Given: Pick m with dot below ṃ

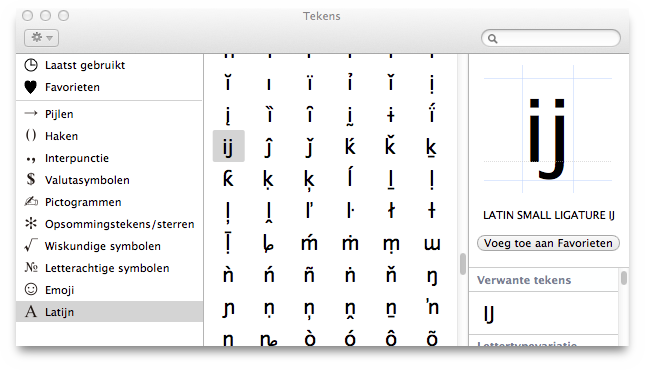Looking at the screenshot, I should coord(391,244).
